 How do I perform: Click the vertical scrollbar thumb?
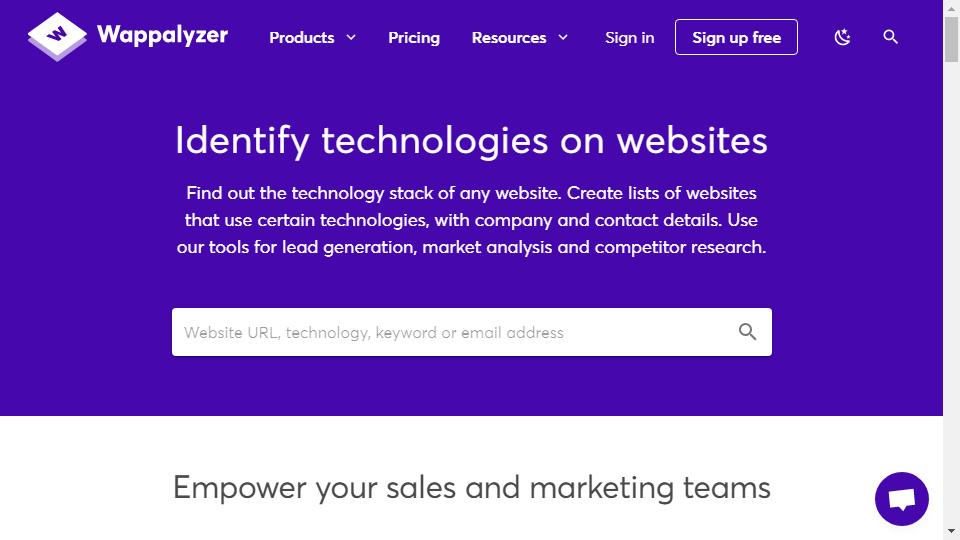951,39
